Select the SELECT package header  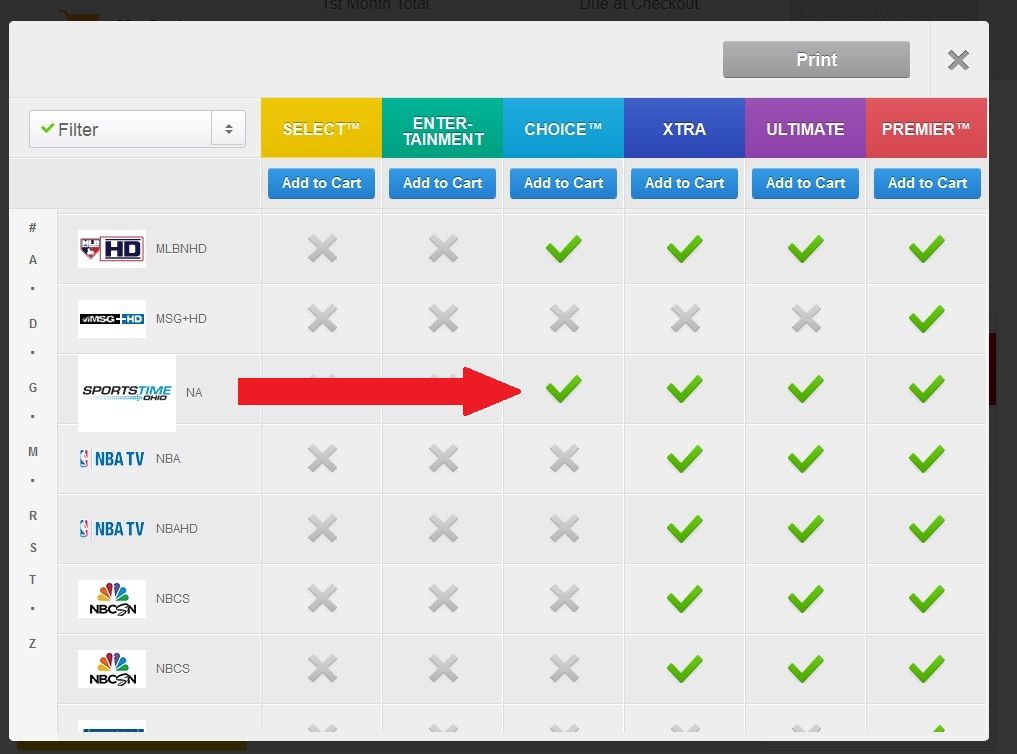321,128
